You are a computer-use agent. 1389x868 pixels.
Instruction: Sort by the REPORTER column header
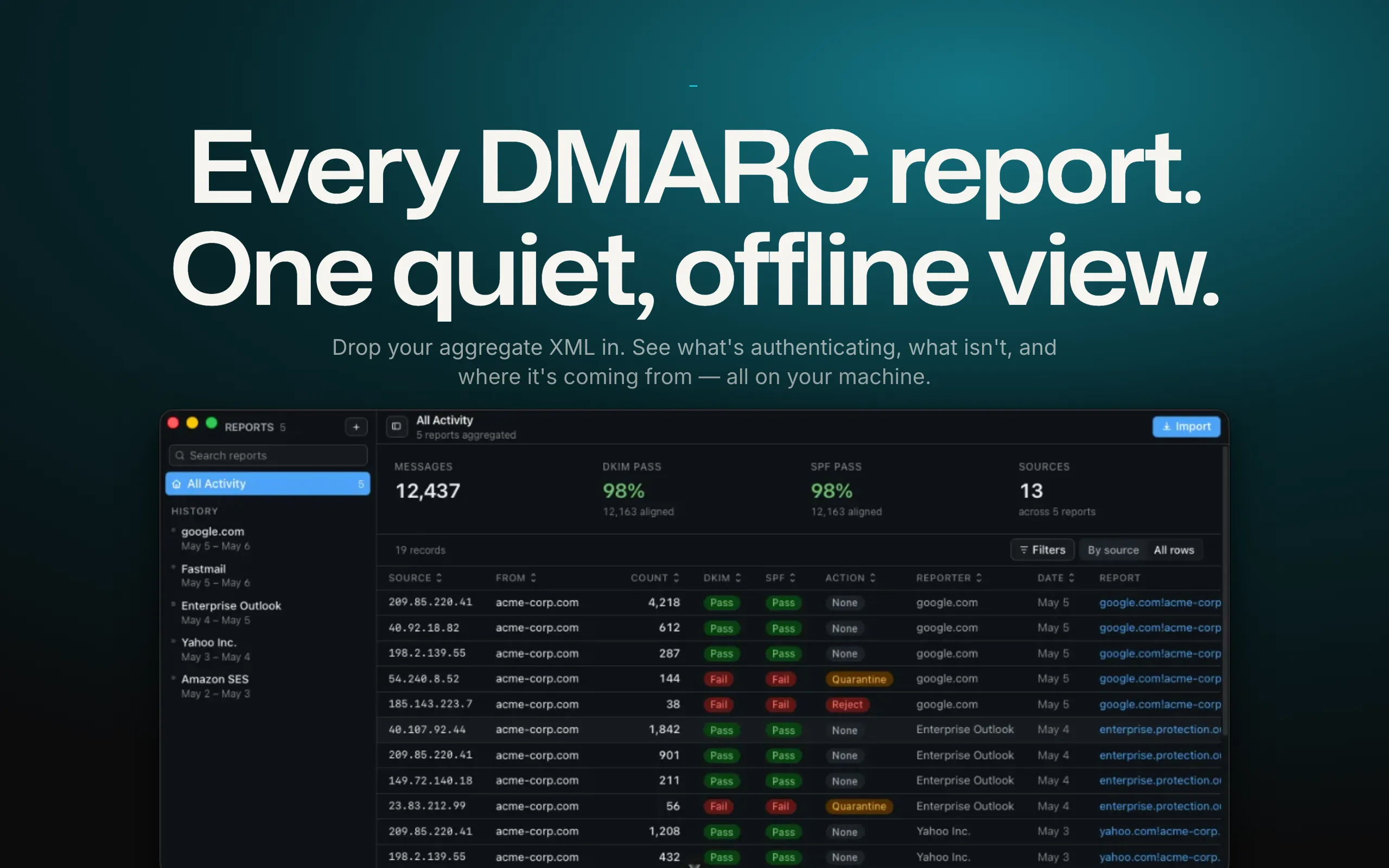point(949,578)
